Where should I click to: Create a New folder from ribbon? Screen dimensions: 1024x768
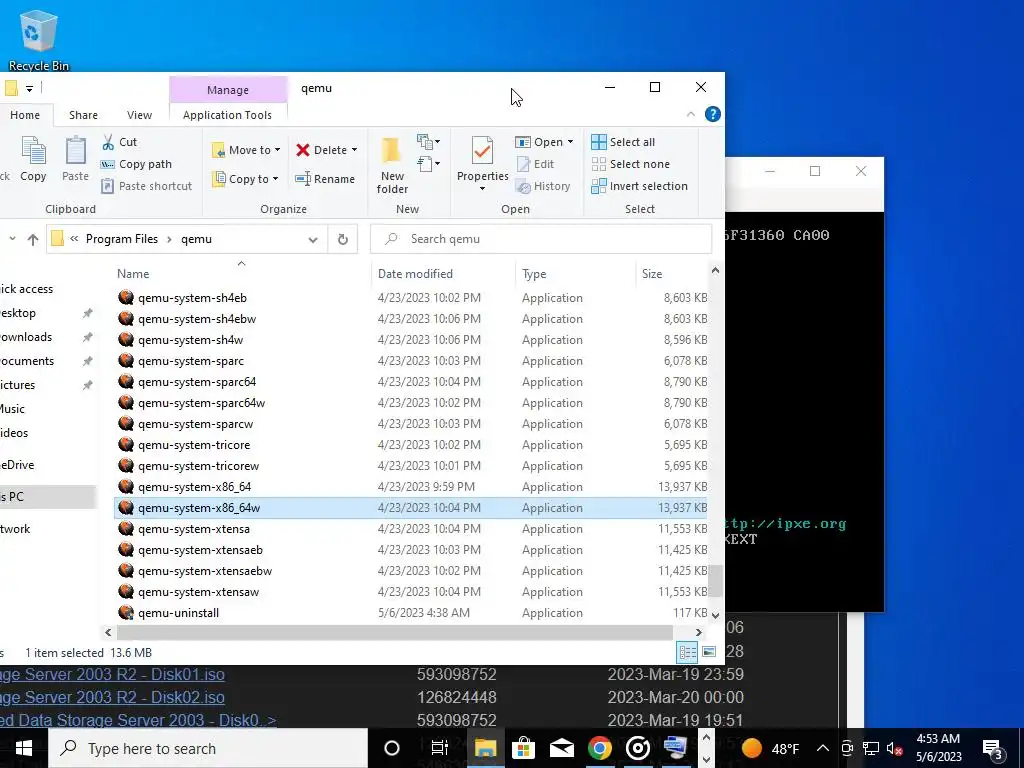(392, 165)
